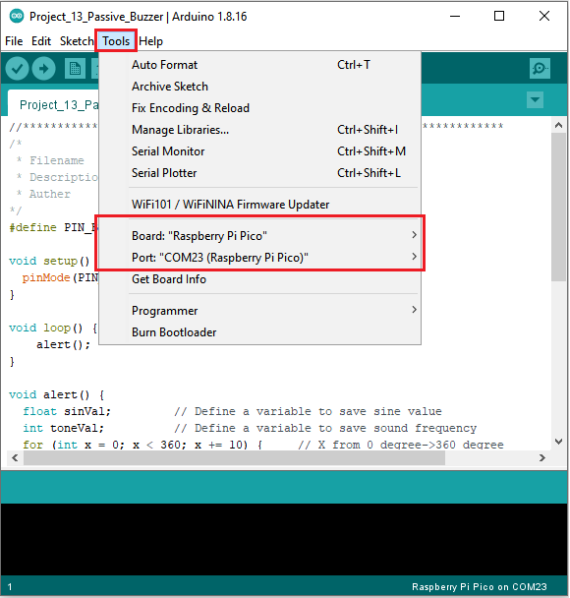Click the "for (int x = 0" code line
570x598 pixels.
(142, 445)
